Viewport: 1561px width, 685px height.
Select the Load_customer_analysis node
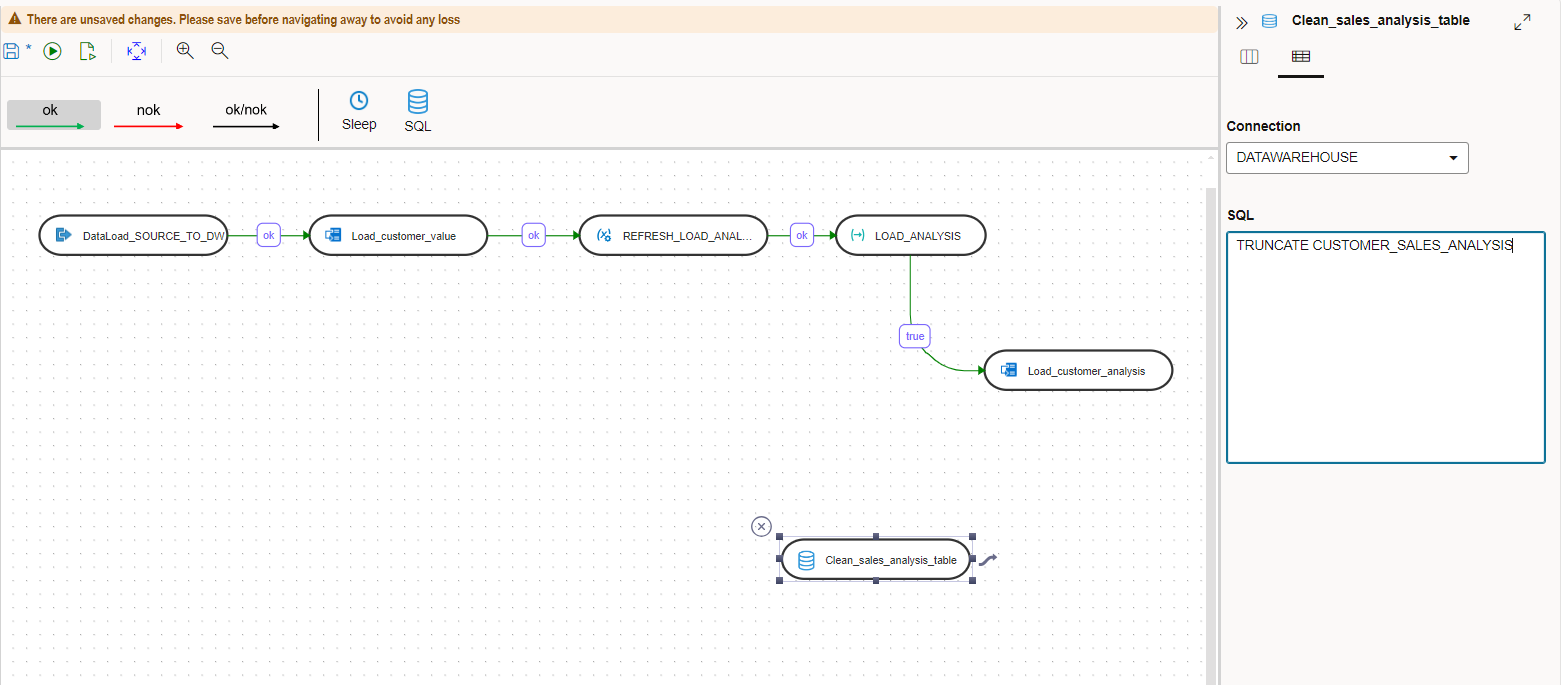(x=1078, y=370)
